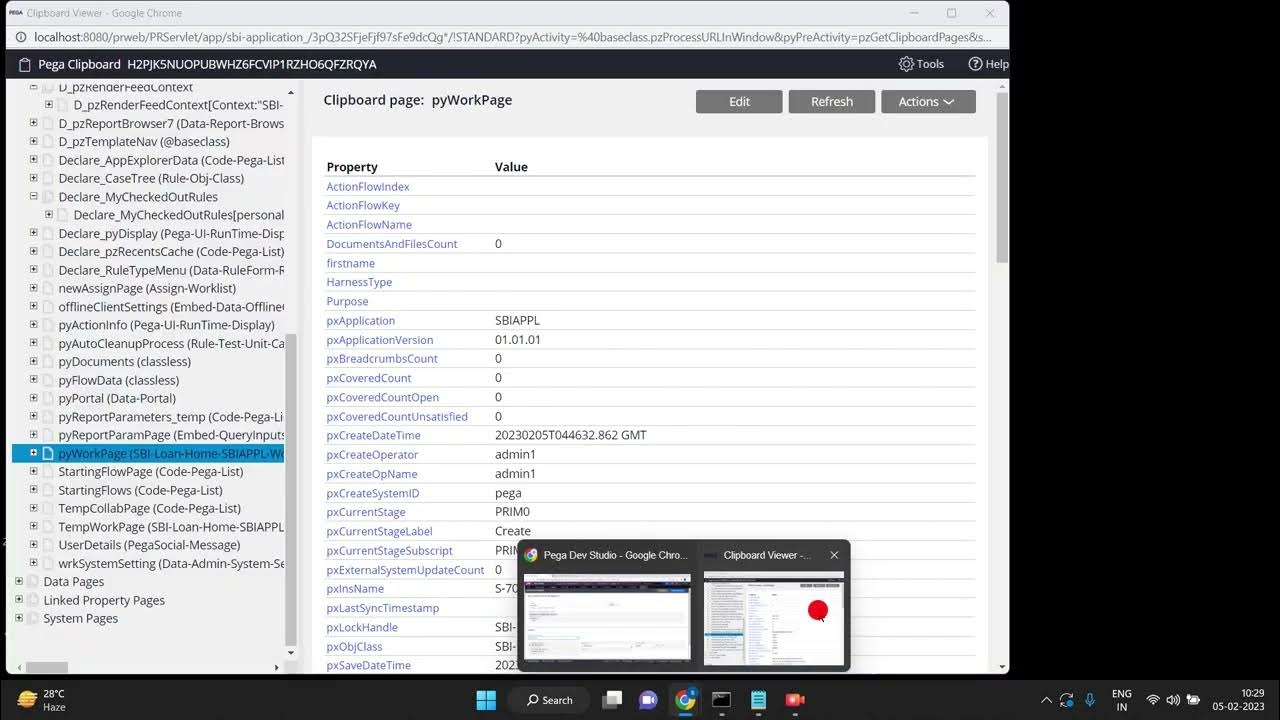Click folder icon of Data Pages
Screen dimensions: 1280x720
pyautogui.click(x=32, y=581)
